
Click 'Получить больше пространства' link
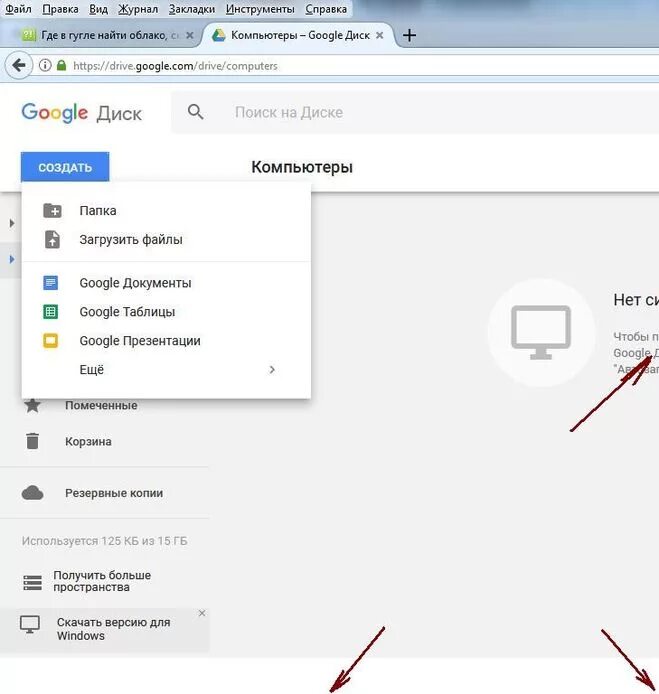pos(102,581)
